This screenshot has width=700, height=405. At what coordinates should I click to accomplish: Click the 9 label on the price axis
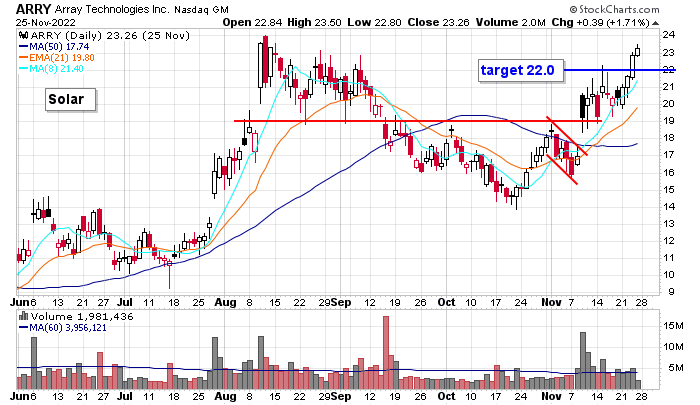click(671, 292)
